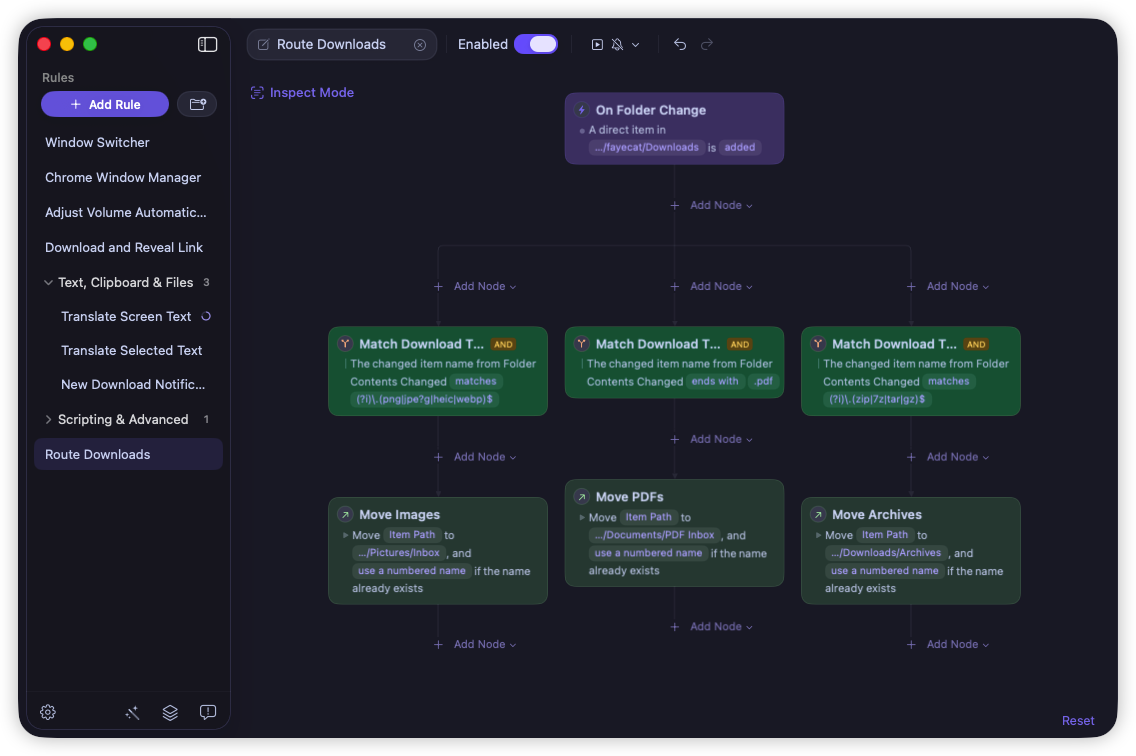This screenshot has width=1136, height=756.
Task: Clear the Route Downloads title field
Action: [x=419, y=45]
